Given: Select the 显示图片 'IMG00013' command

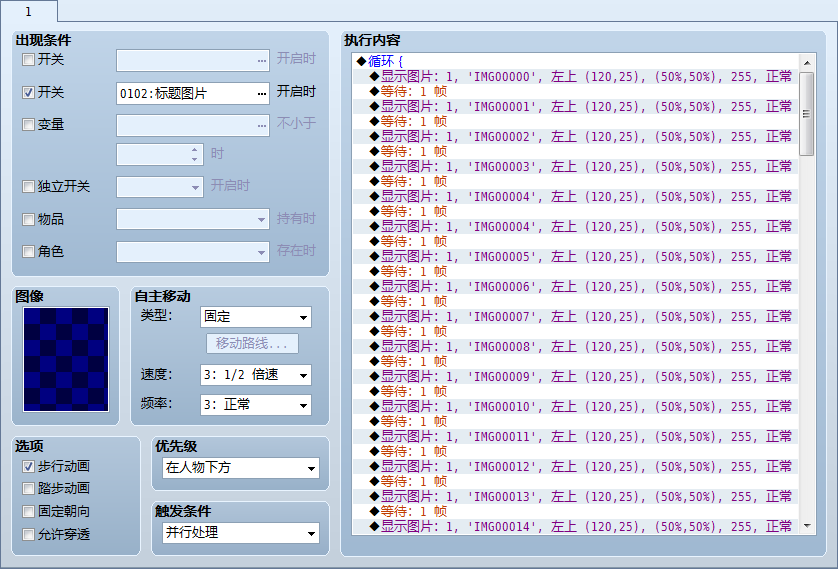Looking at the screenshot, I should [x=576, y=496].
